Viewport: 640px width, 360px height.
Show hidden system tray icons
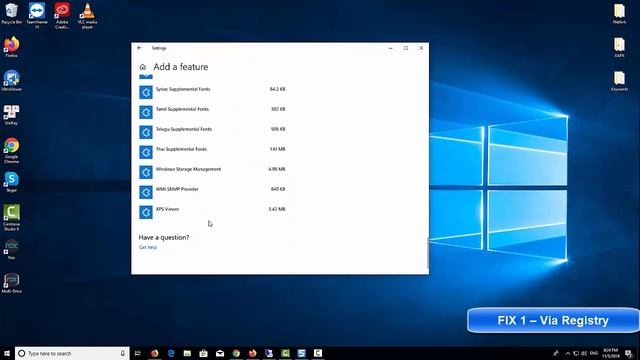pos(567,353)
